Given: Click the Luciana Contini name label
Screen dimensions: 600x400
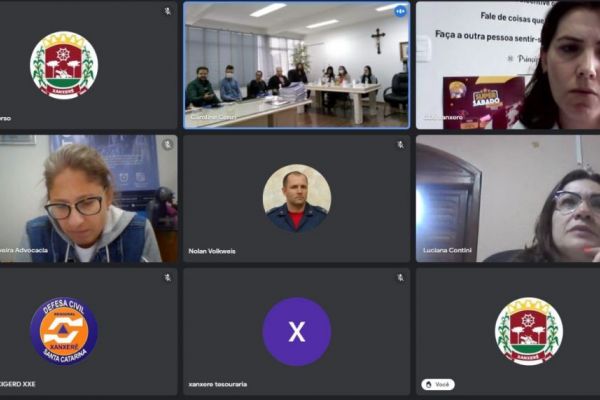Looking at the screenshot, I should click(x=447, y=250).
